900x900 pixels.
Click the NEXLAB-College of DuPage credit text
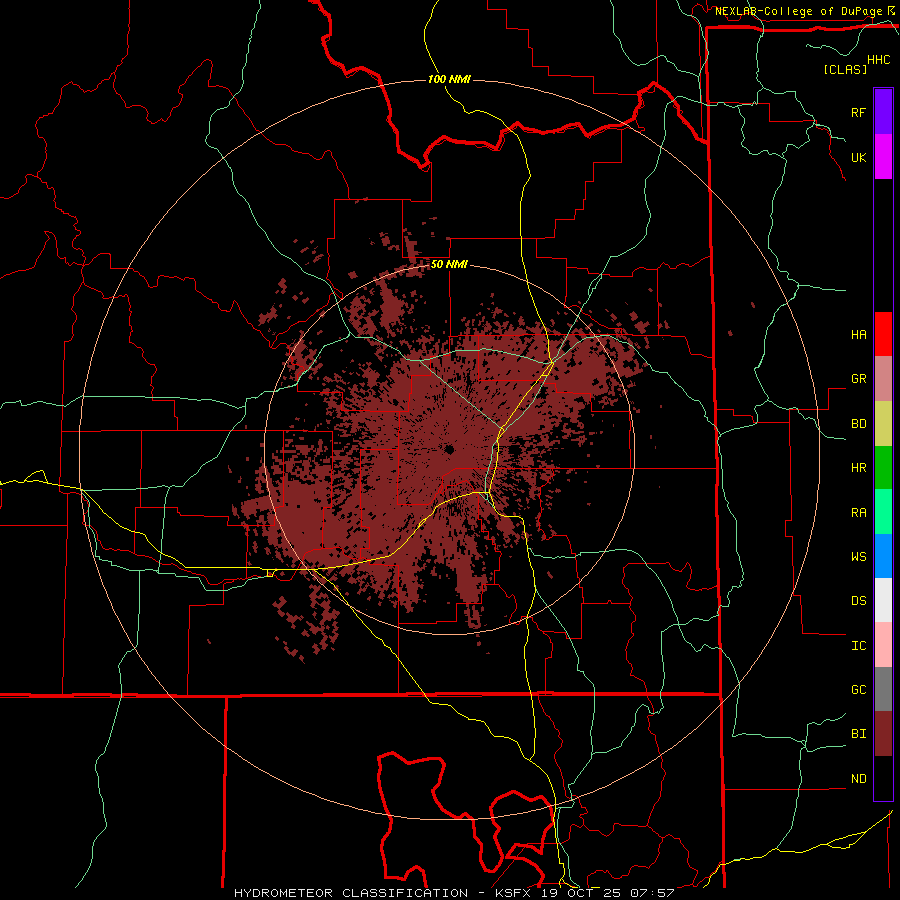click(799, 11)
